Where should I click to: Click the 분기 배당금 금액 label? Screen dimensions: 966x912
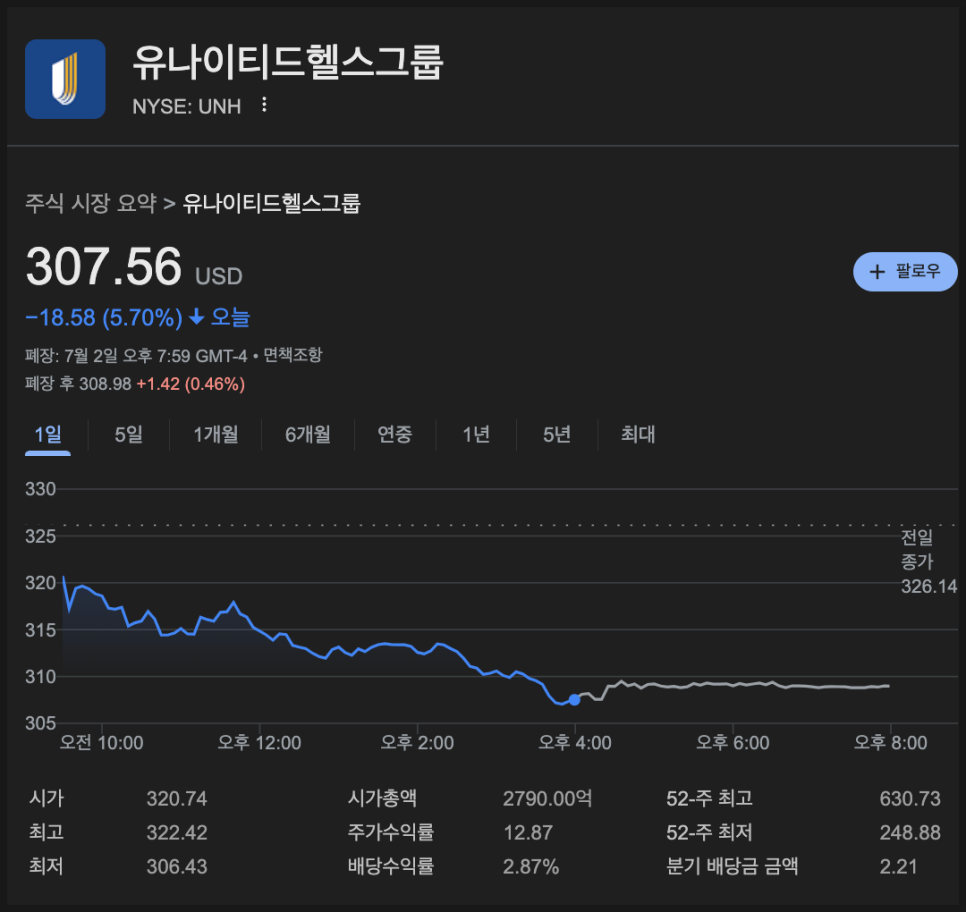(732, 866)
